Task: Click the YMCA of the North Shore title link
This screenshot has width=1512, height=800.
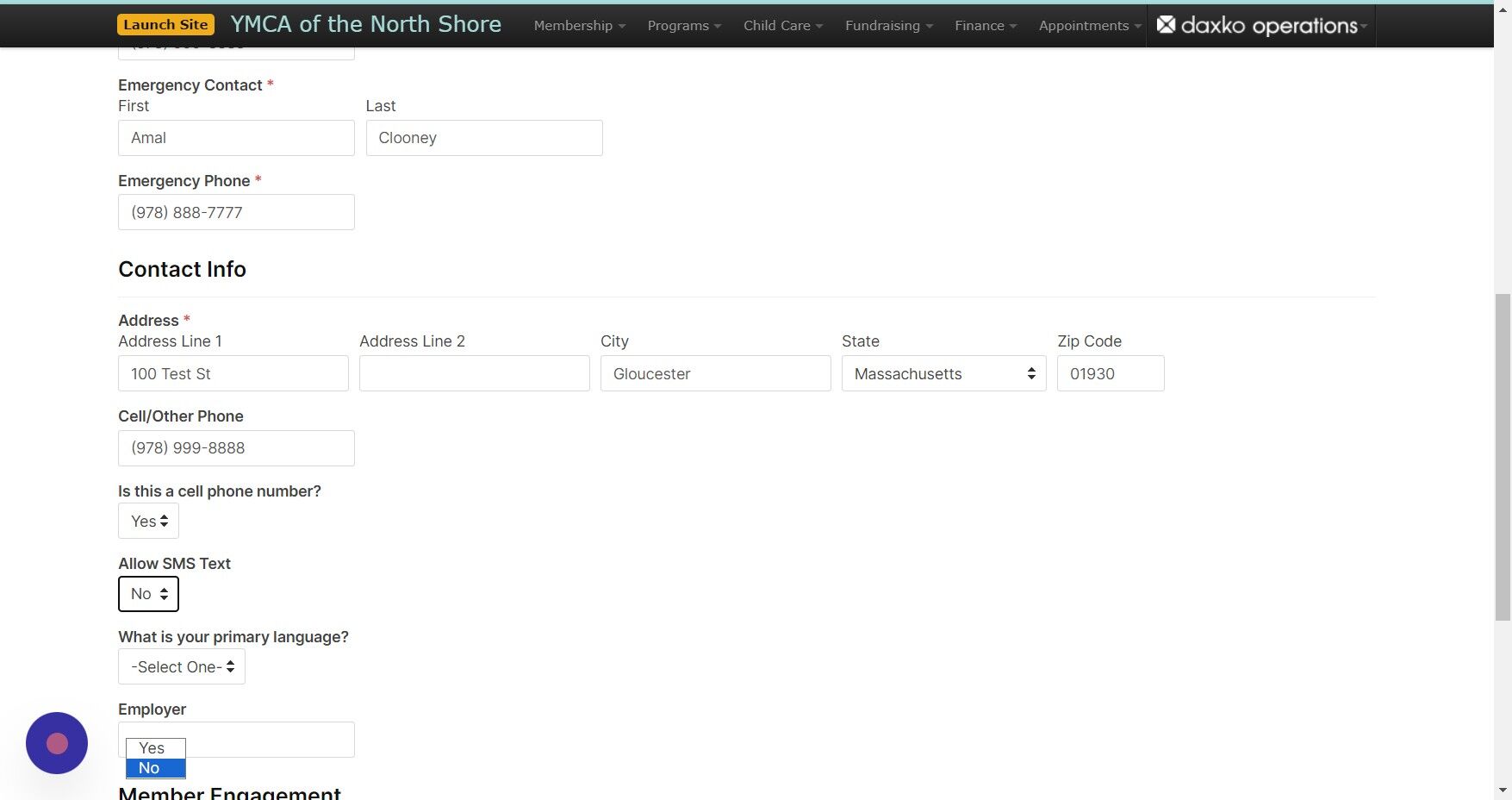Action: (x=365, y=24)
